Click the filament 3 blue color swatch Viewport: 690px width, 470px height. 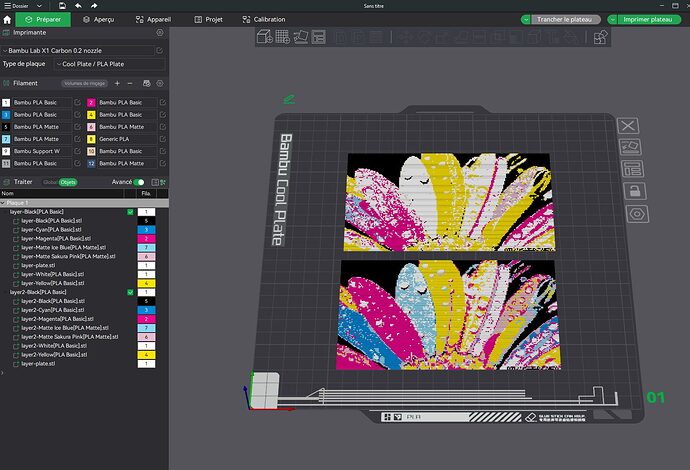tap(6, 115)
